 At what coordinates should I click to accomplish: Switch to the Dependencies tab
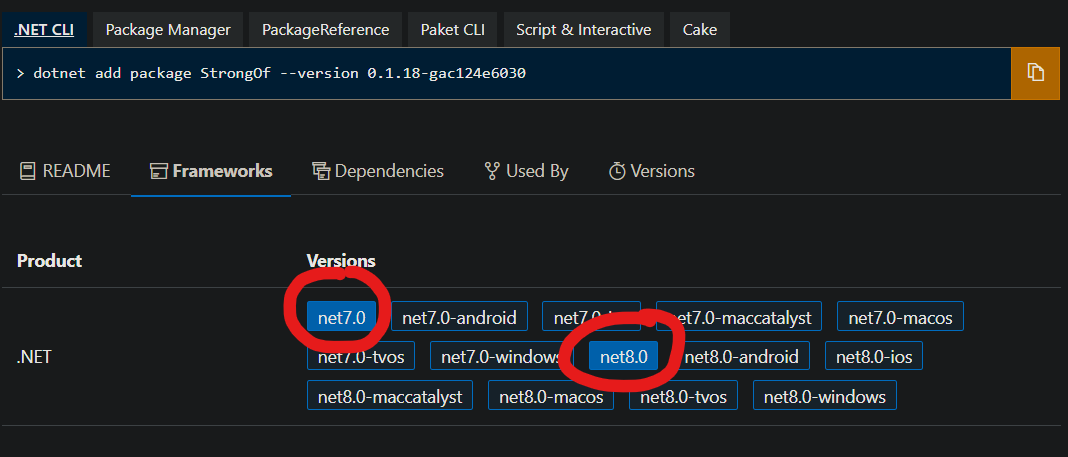[378, 171]
